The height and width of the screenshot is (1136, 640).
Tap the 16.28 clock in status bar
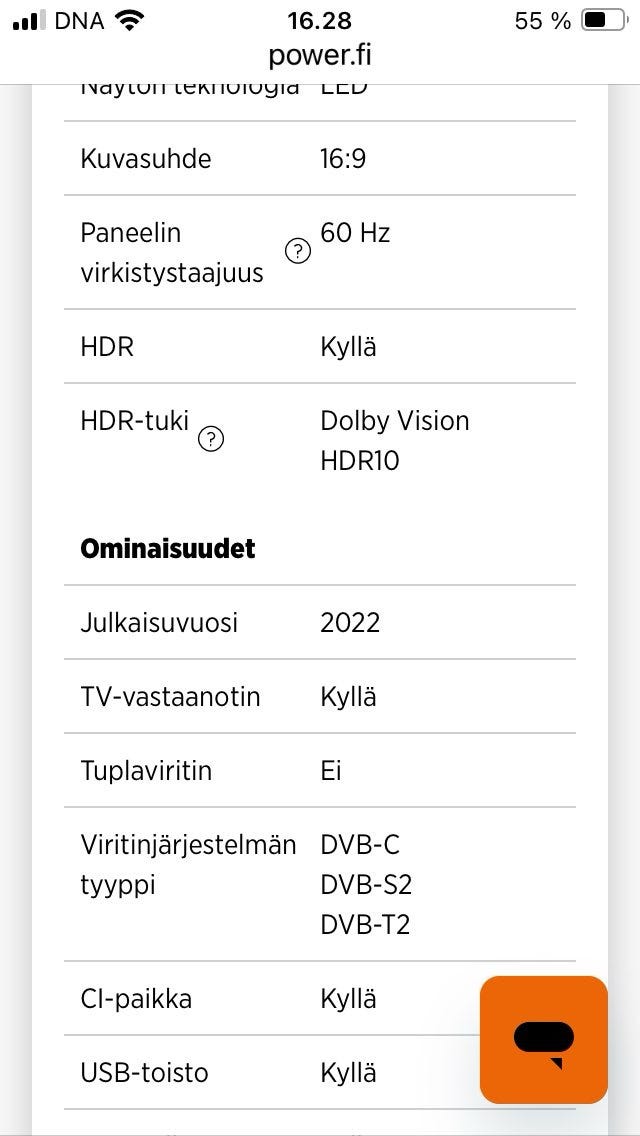(319, 20)
